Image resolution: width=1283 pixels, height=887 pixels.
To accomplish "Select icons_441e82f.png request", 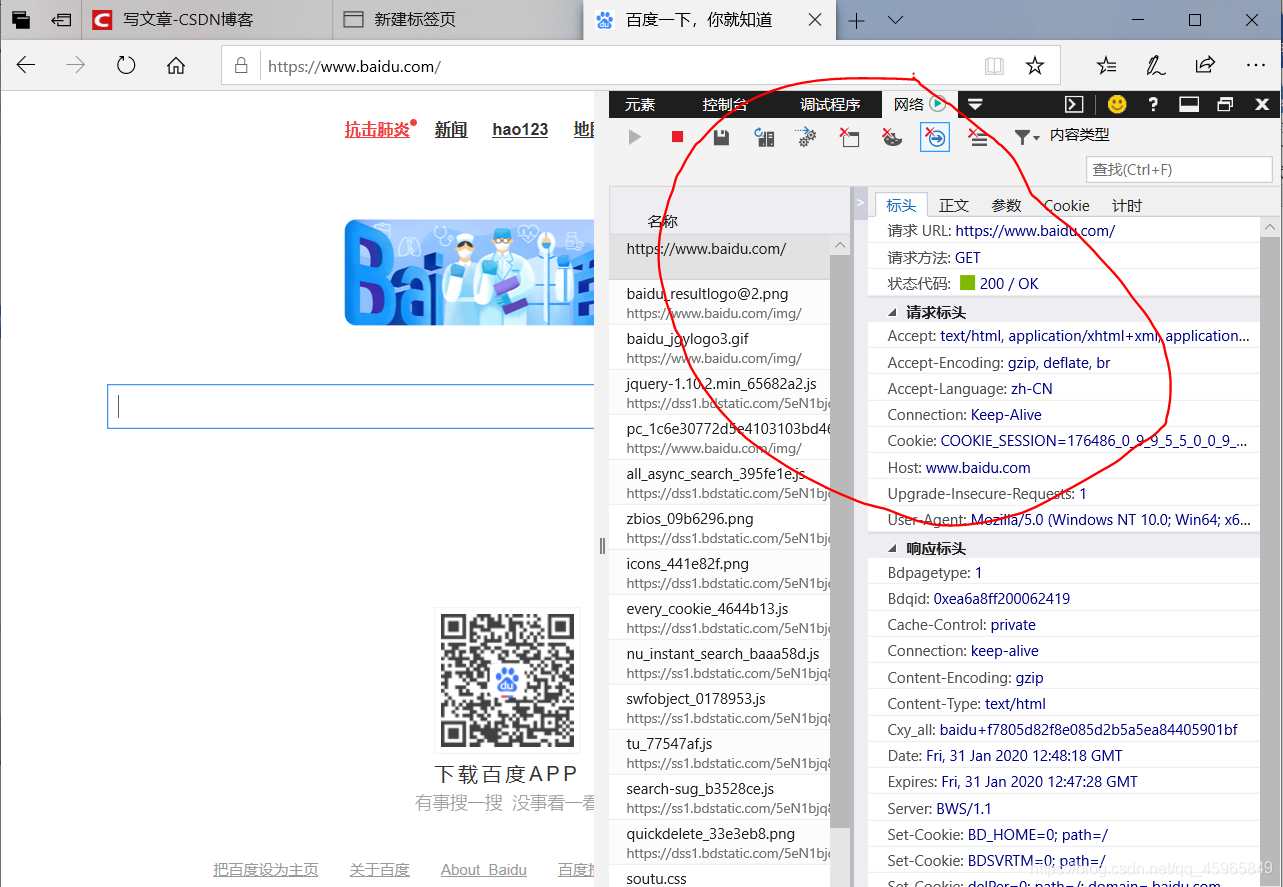I will coord(720,572).
